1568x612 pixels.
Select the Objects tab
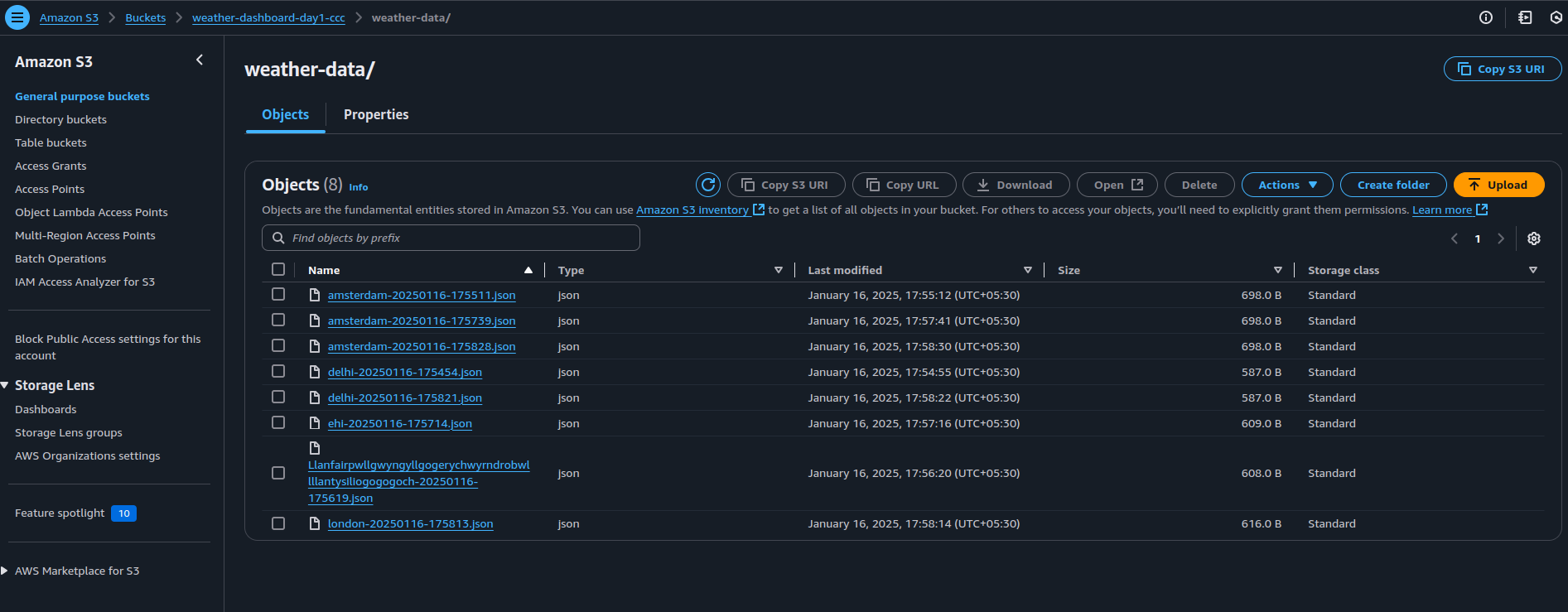coord(285,115)
